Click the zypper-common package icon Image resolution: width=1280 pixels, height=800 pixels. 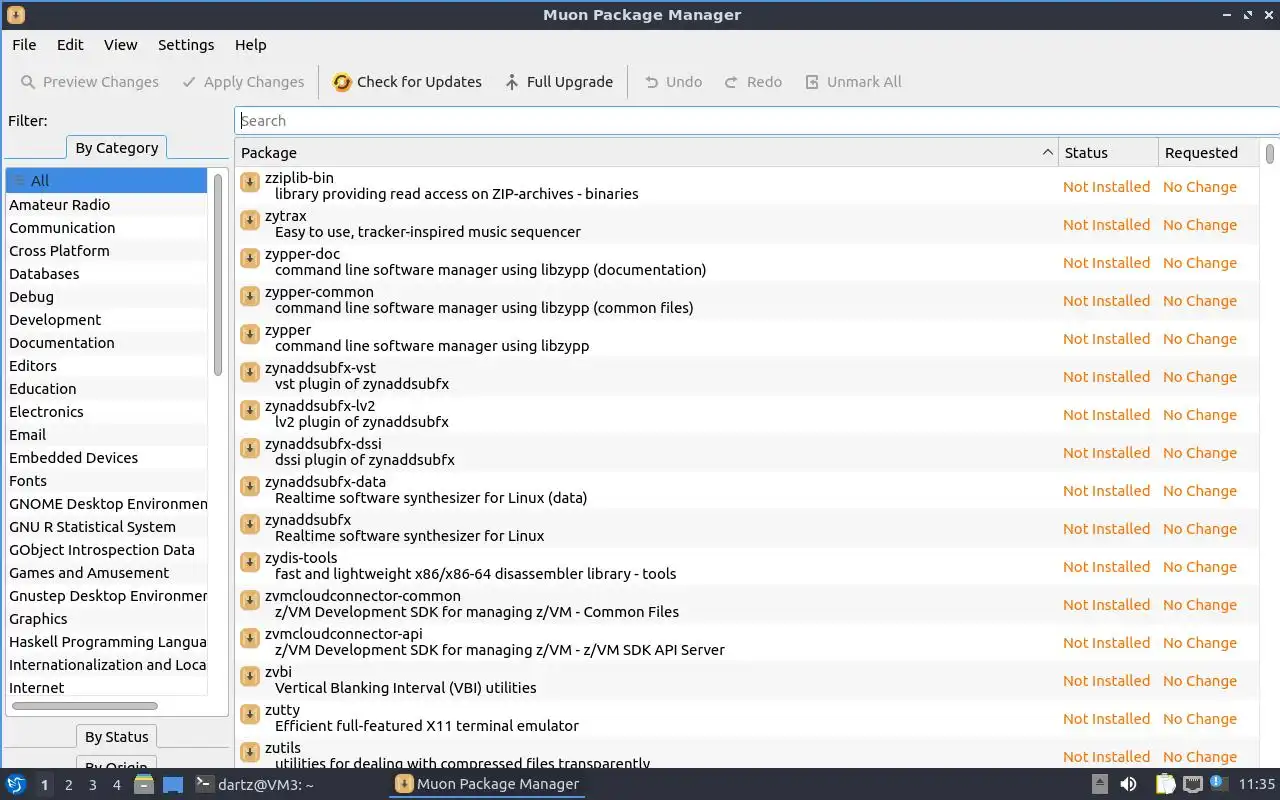[x=250, y=296]
